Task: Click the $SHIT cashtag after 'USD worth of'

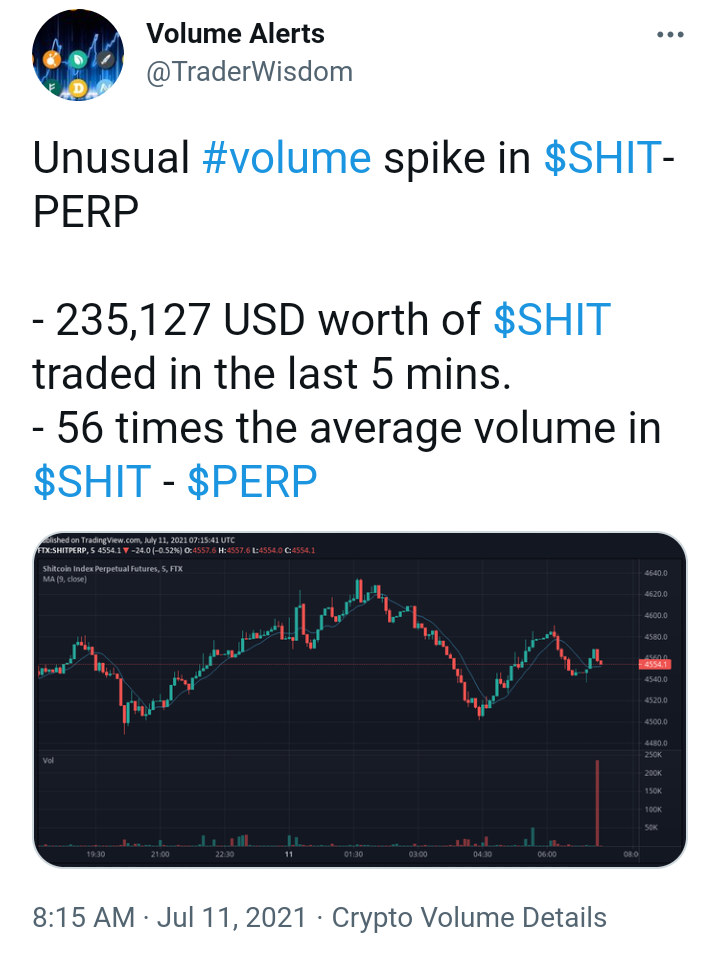Action: coord(552,320)
